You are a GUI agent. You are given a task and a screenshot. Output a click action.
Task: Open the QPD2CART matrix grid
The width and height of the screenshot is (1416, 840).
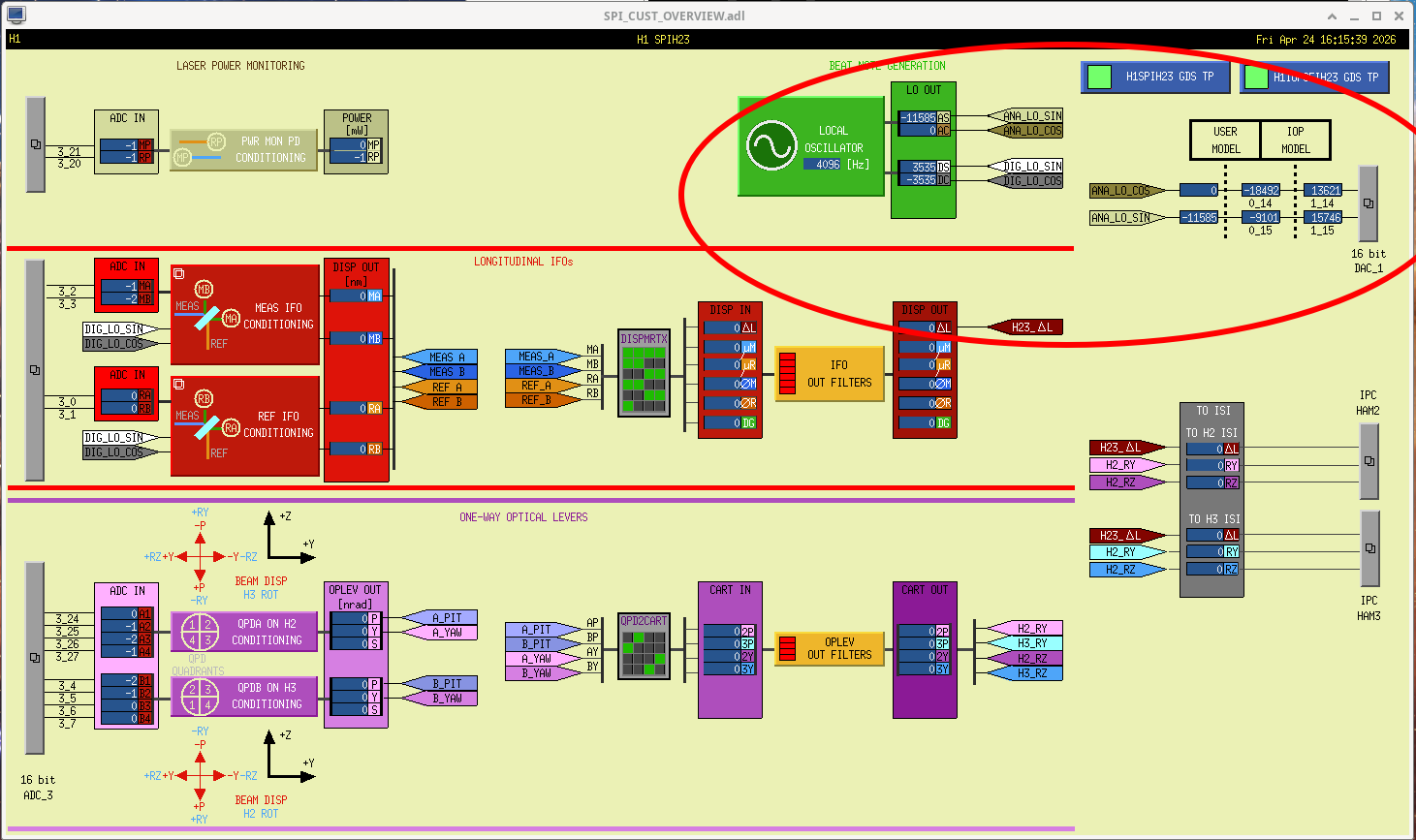(x=644, y=646)
